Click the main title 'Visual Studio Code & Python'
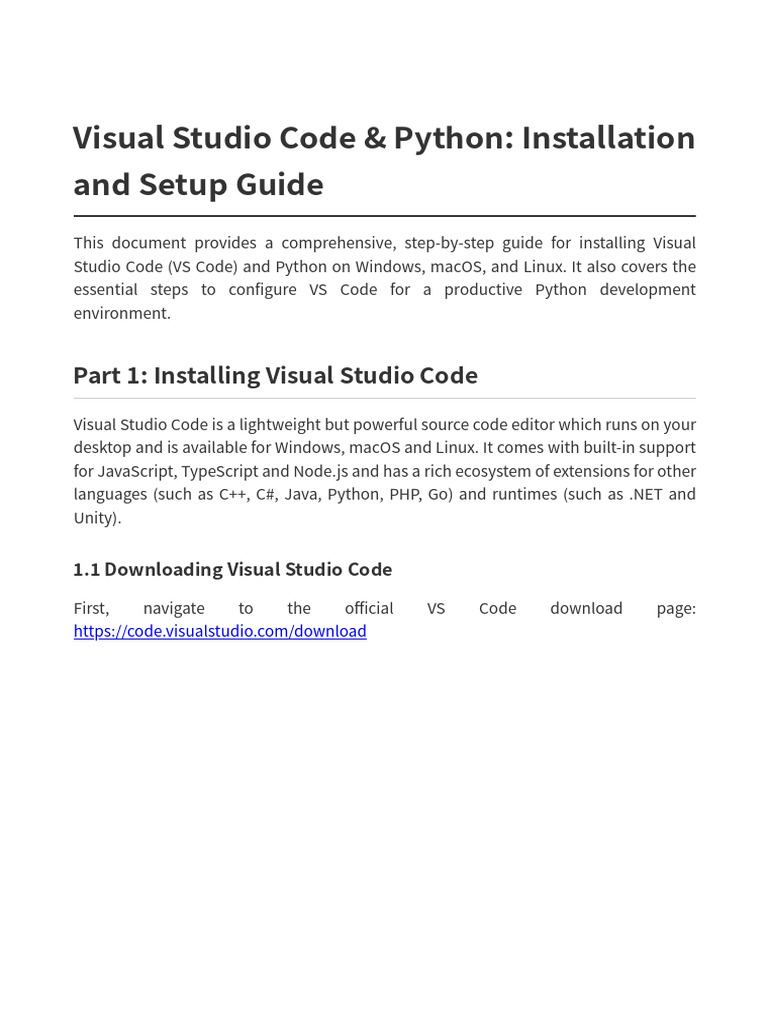The image size is (768, 1024). pos(294,138)
